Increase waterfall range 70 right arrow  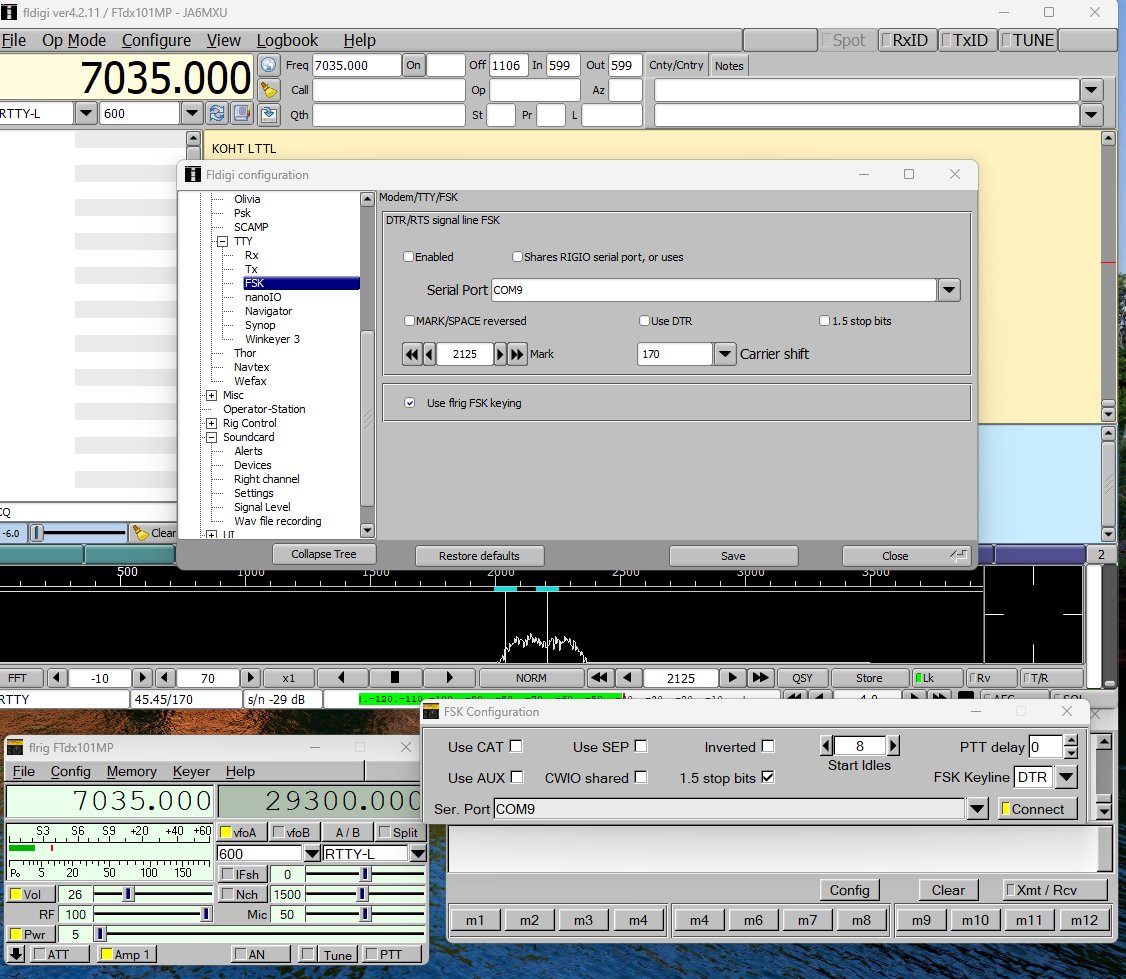pos(250,677)
